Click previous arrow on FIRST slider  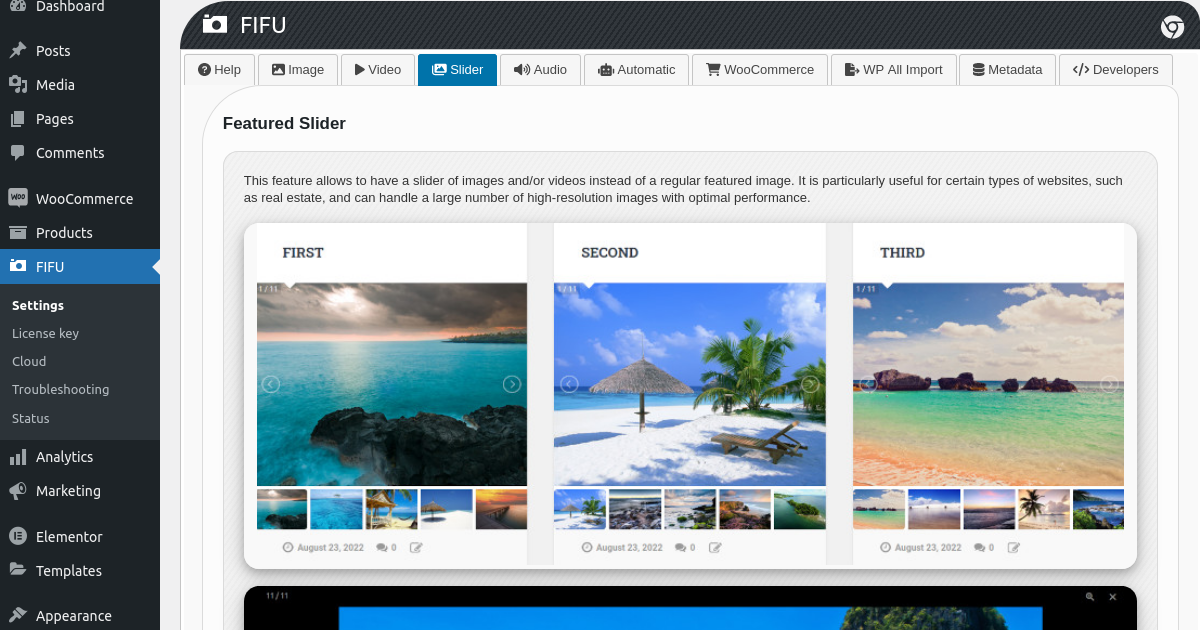pos(271,384)
